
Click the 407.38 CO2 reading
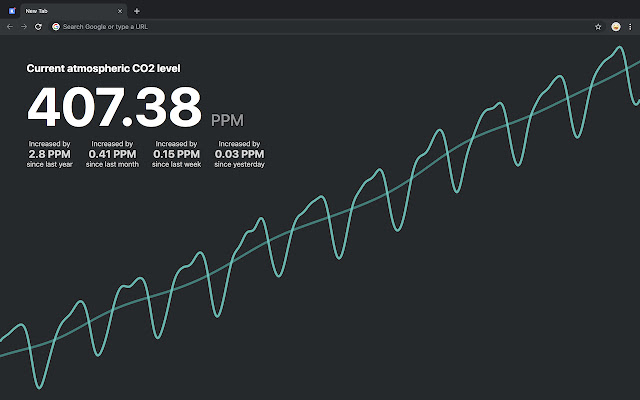pyautogui.click(x=114, y=108)
